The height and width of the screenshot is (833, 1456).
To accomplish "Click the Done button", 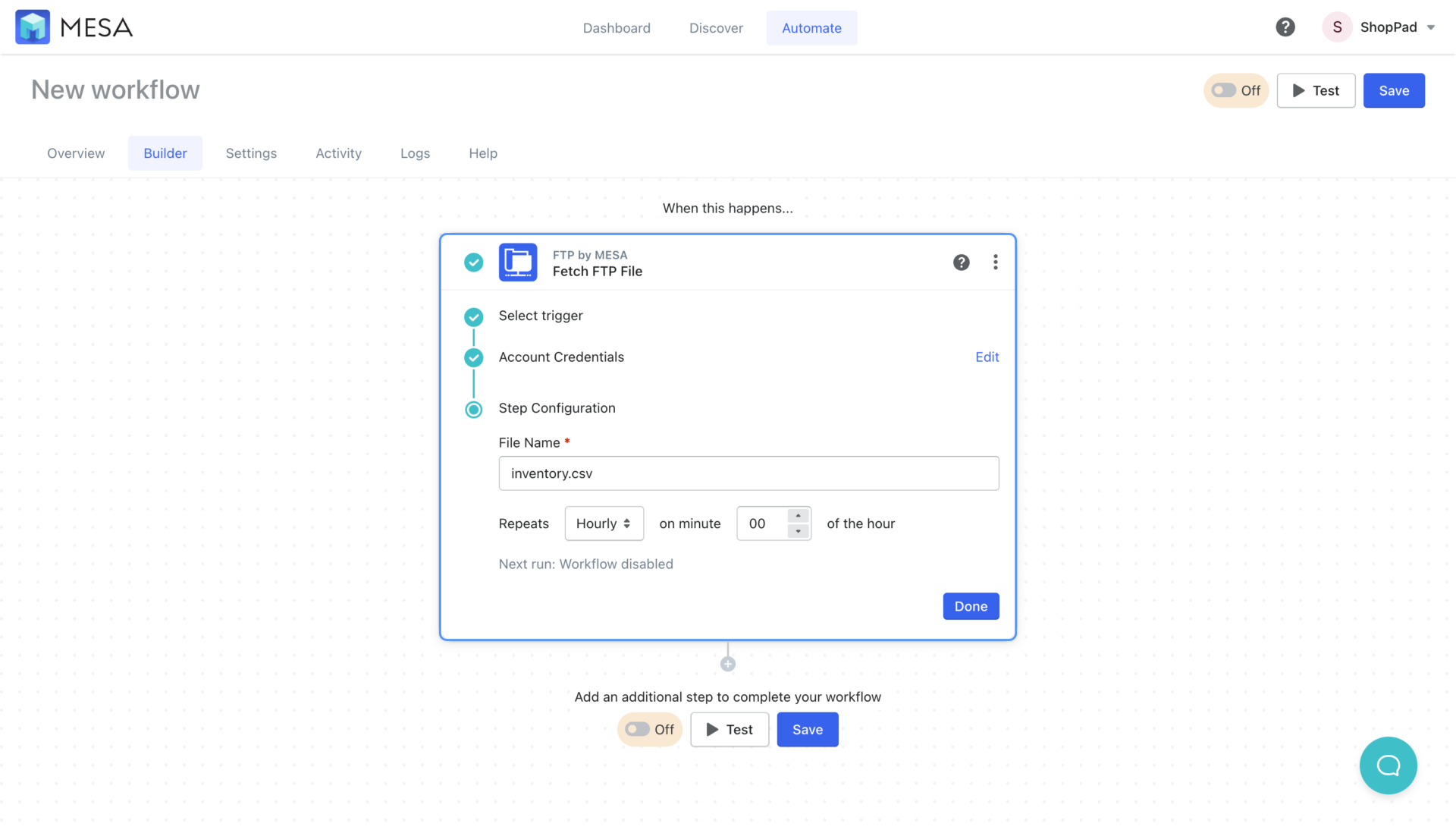I will tap(971, 606).
